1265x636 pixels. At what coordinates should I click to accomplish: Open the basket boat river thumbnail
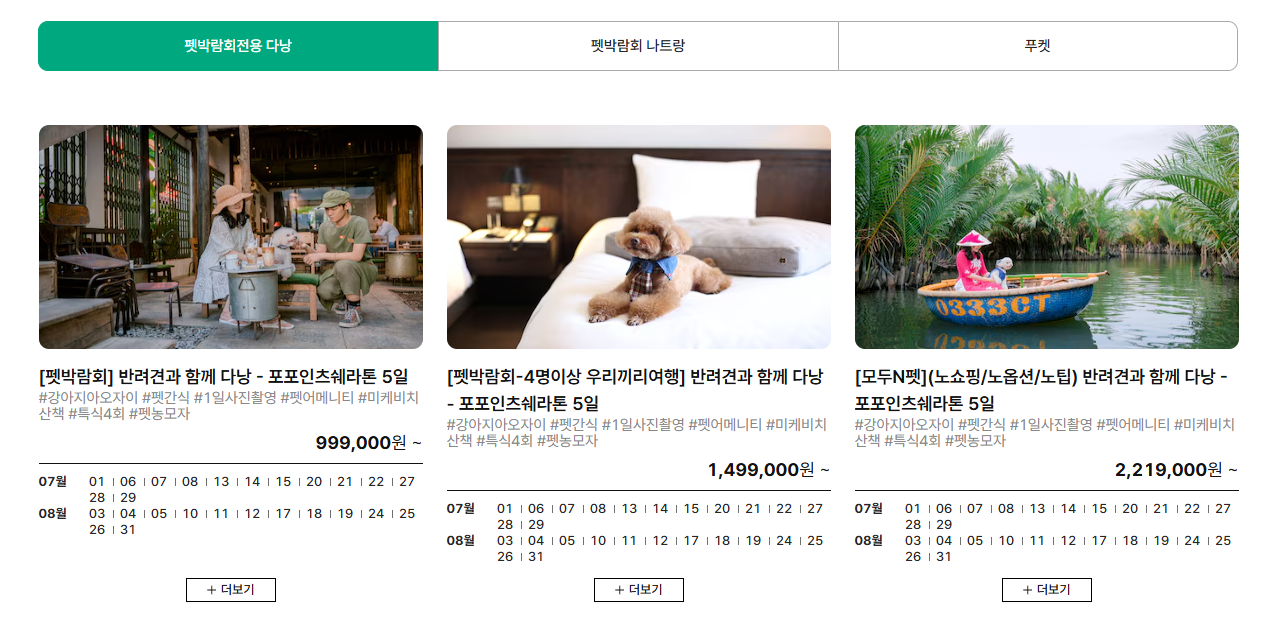pyautogui.click(x=1047, y=237)
